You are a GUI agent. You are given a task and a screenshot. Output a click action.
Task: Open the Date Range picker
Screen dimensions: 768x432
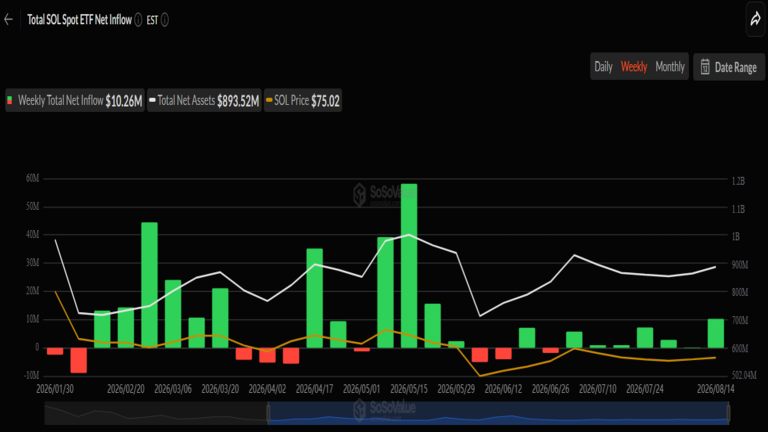(x=729, y=67)
